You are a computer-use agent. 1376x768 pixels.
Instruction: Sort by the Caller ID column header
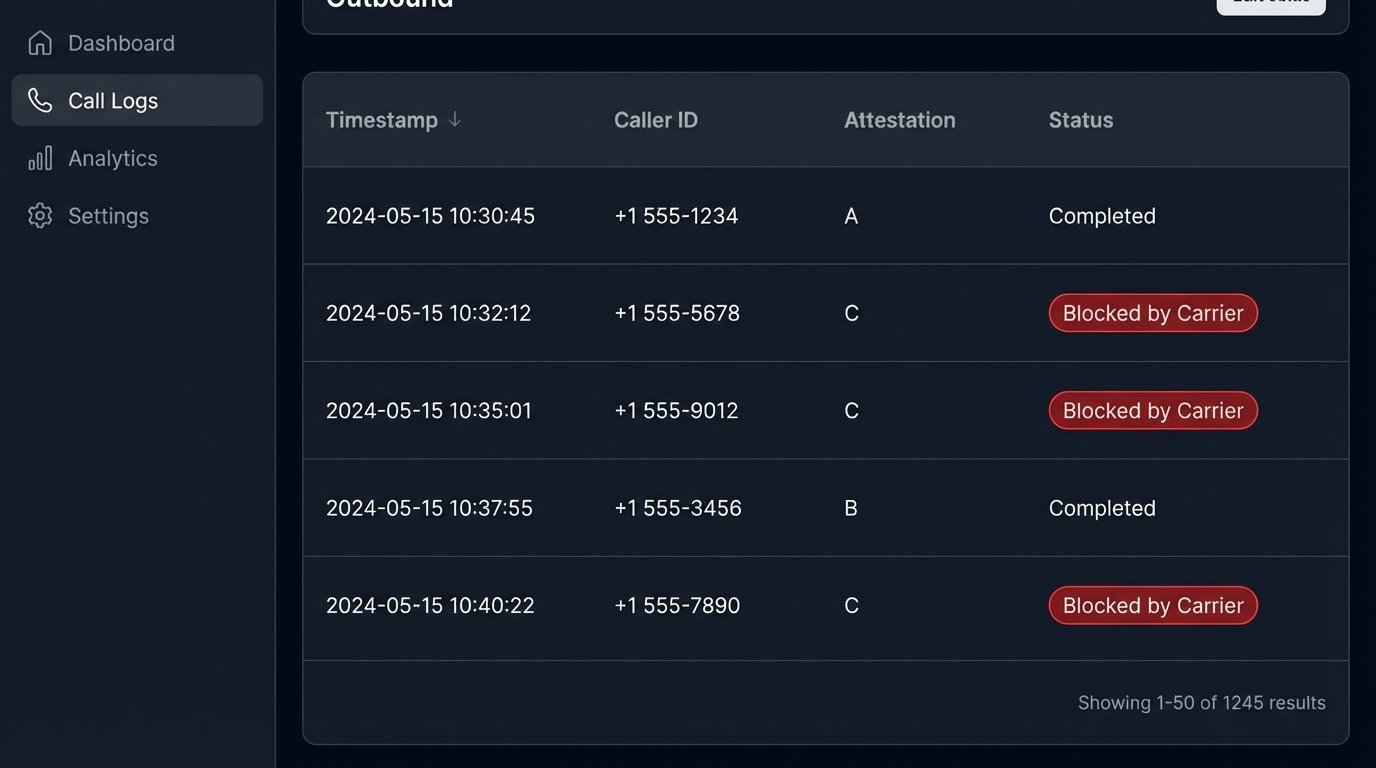pyautogui.click(x=656, y=120)
